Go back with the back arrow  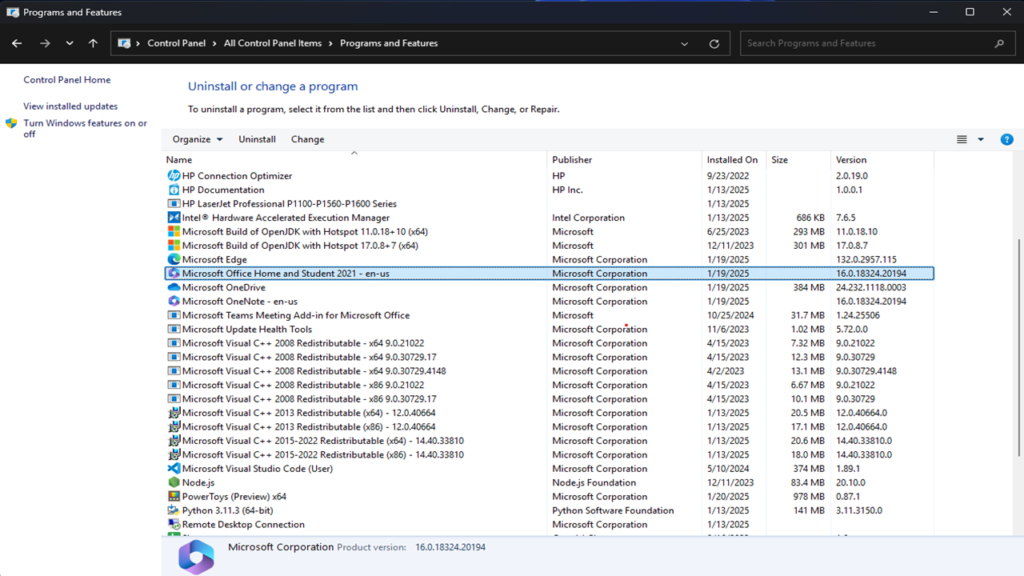17,43
